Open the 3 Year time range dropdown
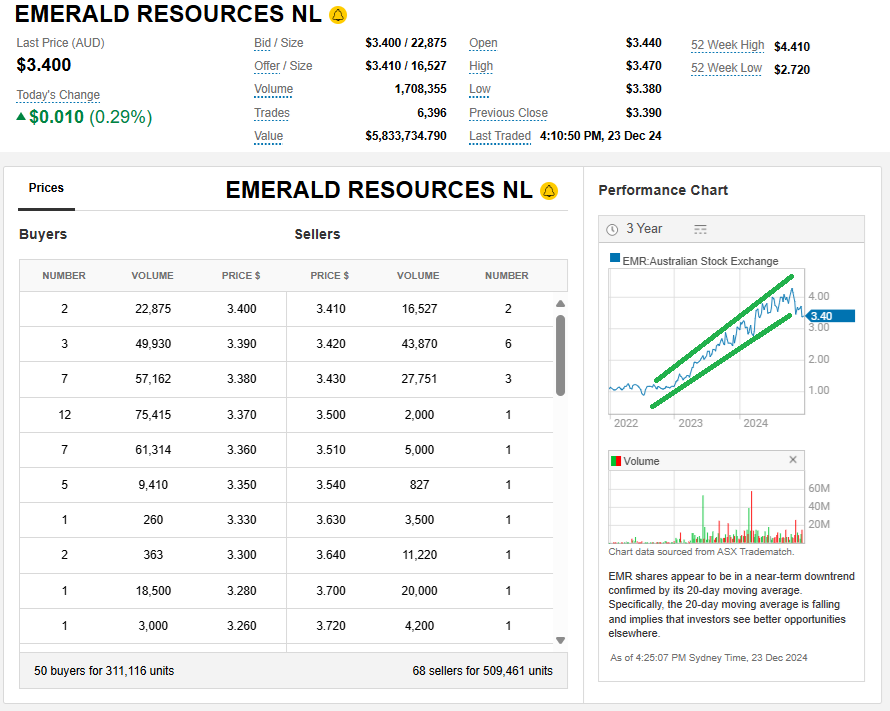 click(644, 229)
